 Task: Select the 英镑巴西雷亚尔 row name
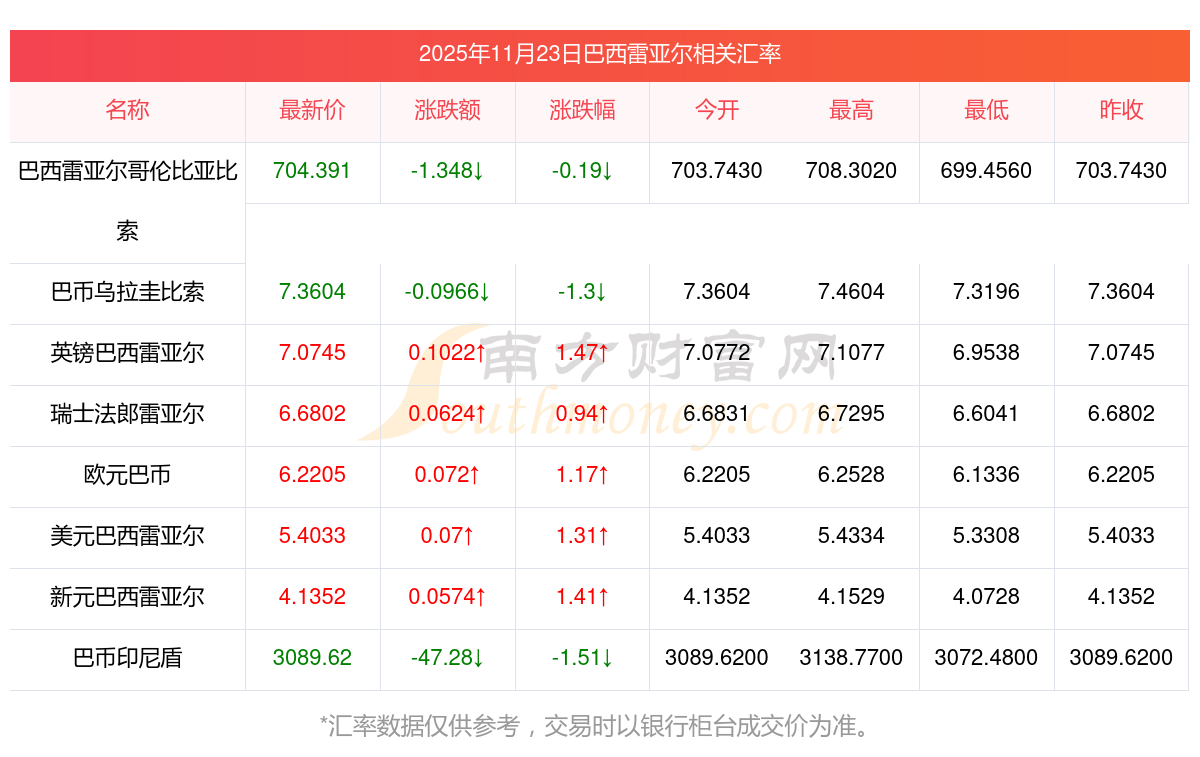point(127,353)
